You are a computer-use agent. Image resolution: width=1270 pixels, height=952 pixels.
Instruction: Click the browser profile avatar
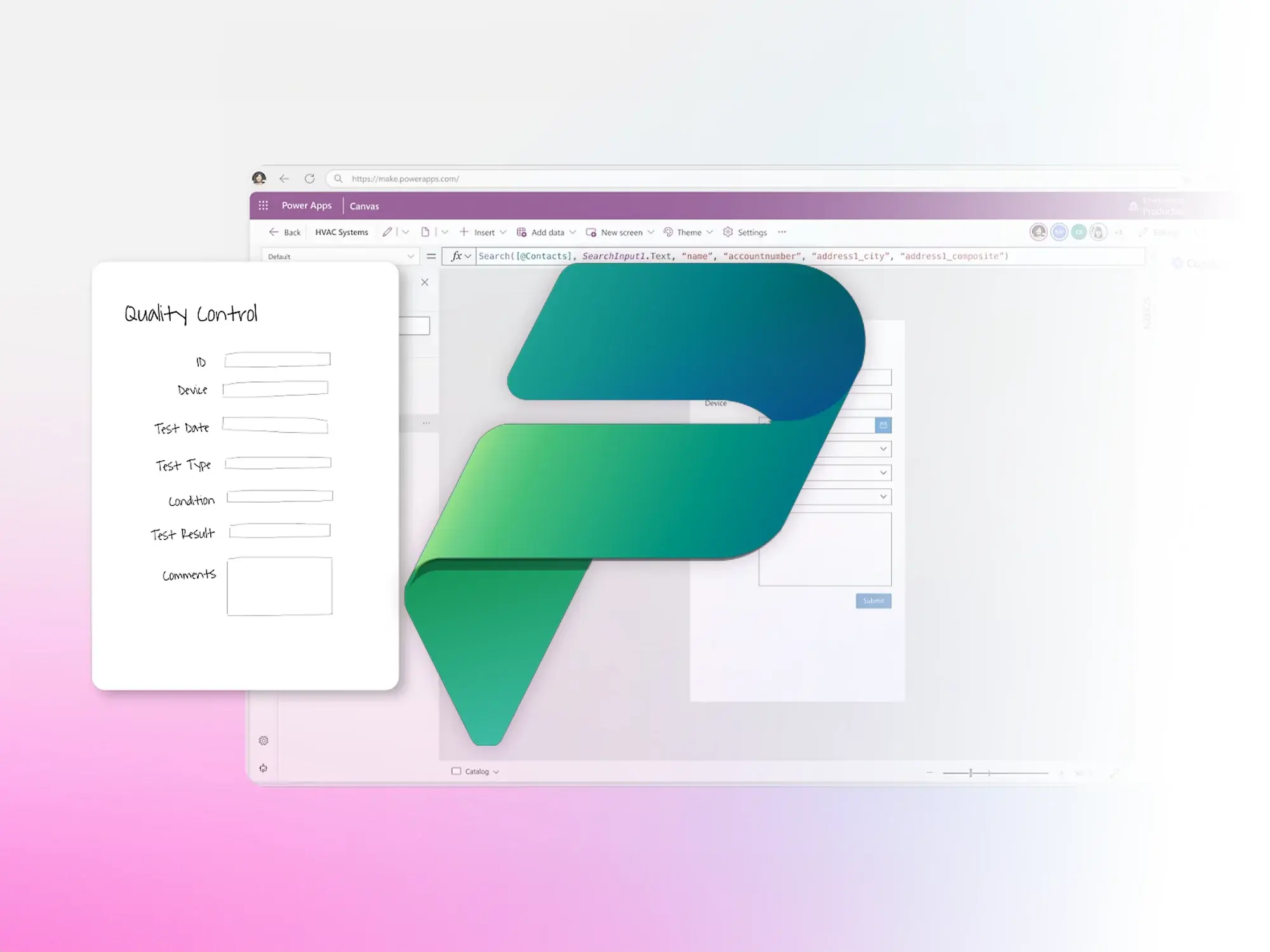coord(259,178)
